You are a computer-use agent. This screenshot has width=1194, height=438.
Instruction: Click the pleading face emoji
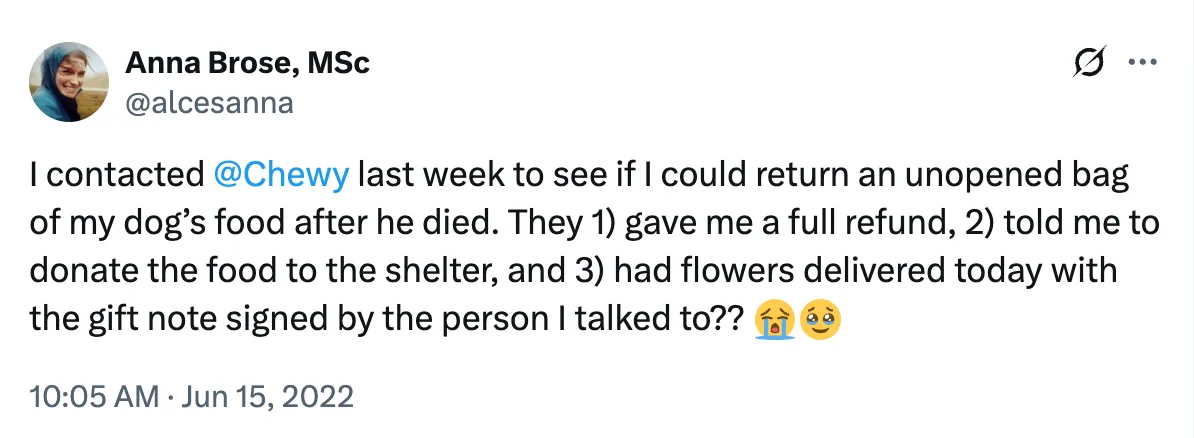pyautogui.click(x=821, y=321)
